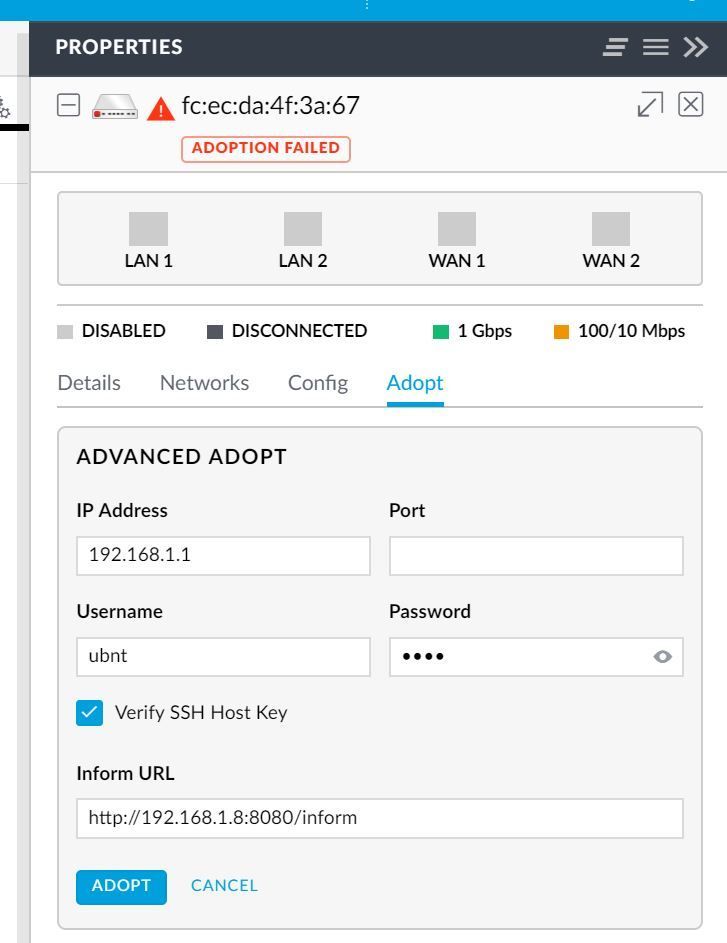The width and height of the screenshot is (727, 943).
Task: Select the LAN 2 port square
Action: [303, 228]
